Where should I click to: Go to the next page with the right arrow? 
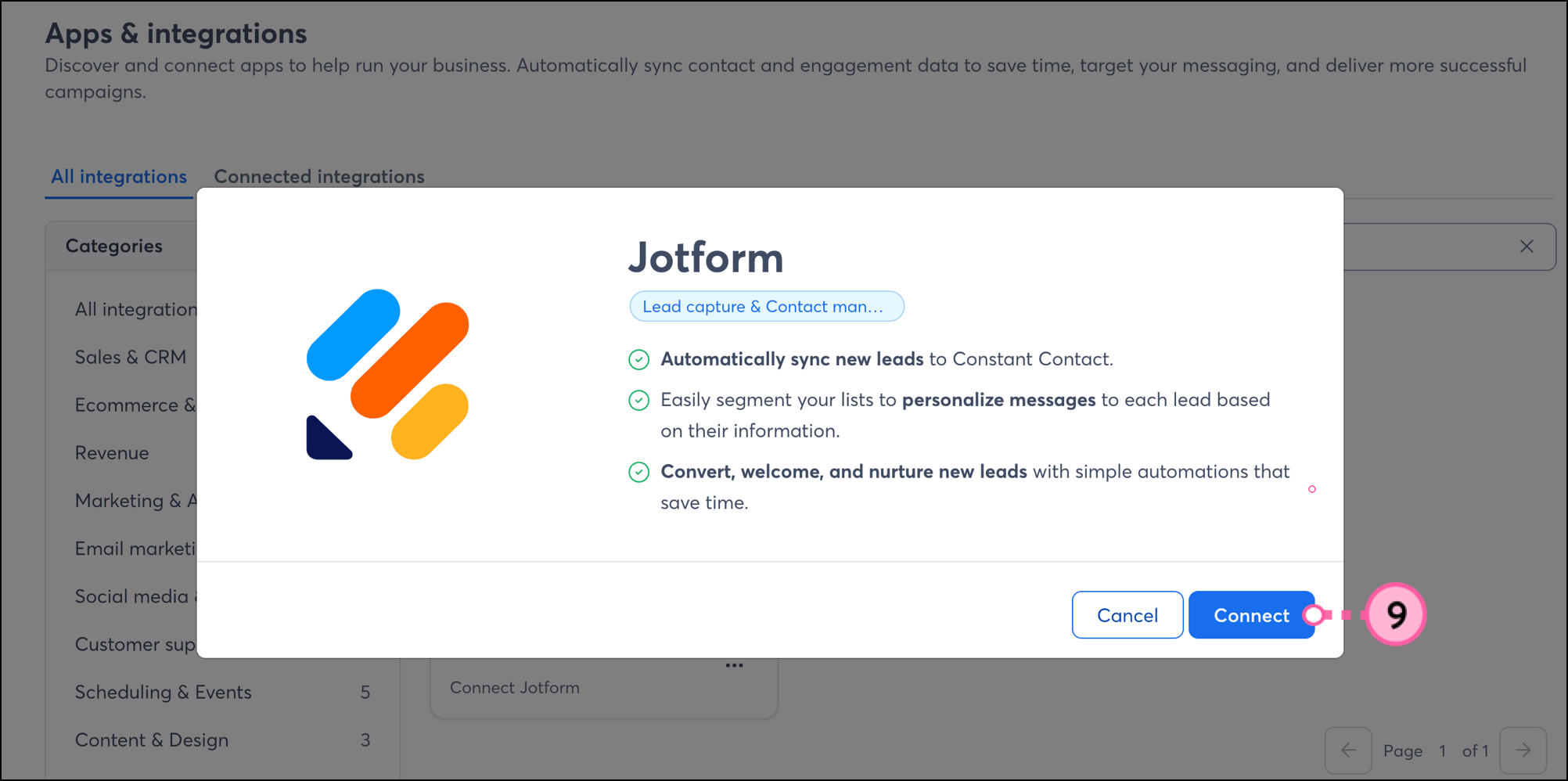1523,750
